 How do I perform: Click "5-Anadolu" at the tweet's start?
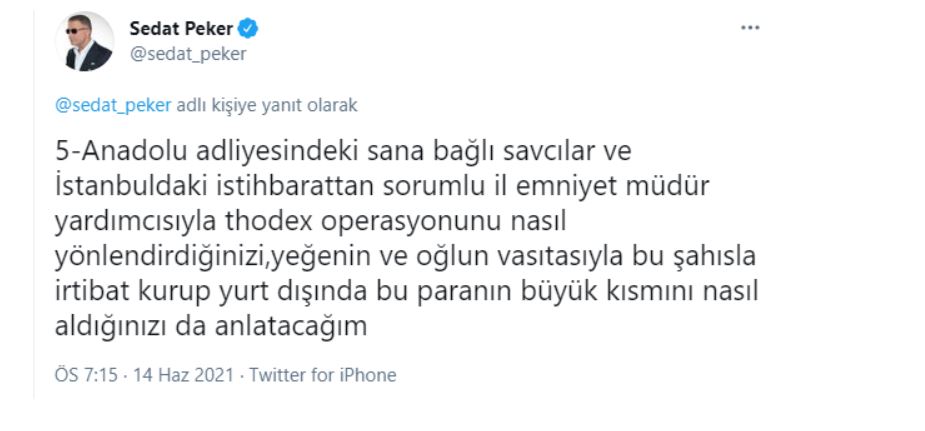point(114,151)
